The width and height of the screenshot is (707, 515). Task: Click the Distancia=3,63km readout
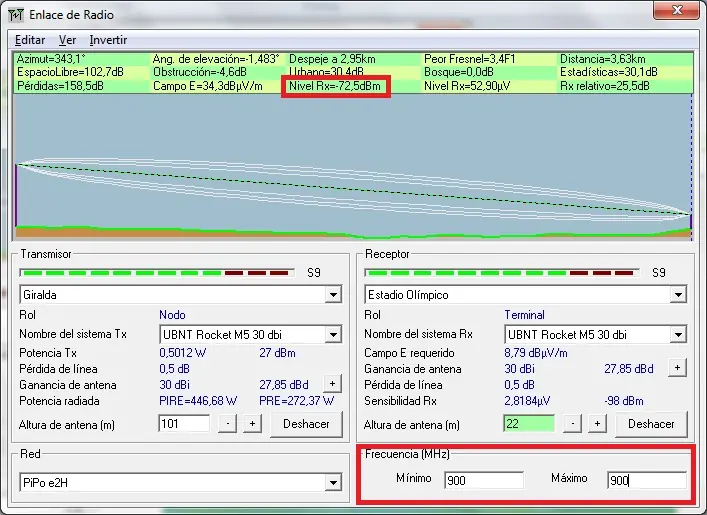[x=602, y=59]
